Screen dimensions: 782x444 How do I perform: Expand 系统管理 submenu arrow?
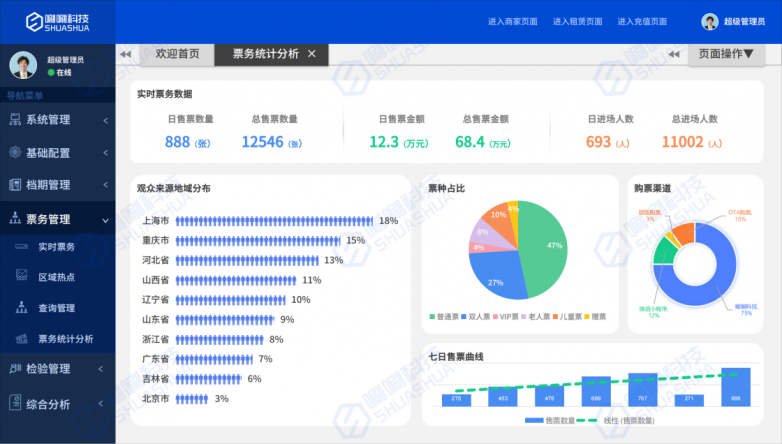(105, 121)
